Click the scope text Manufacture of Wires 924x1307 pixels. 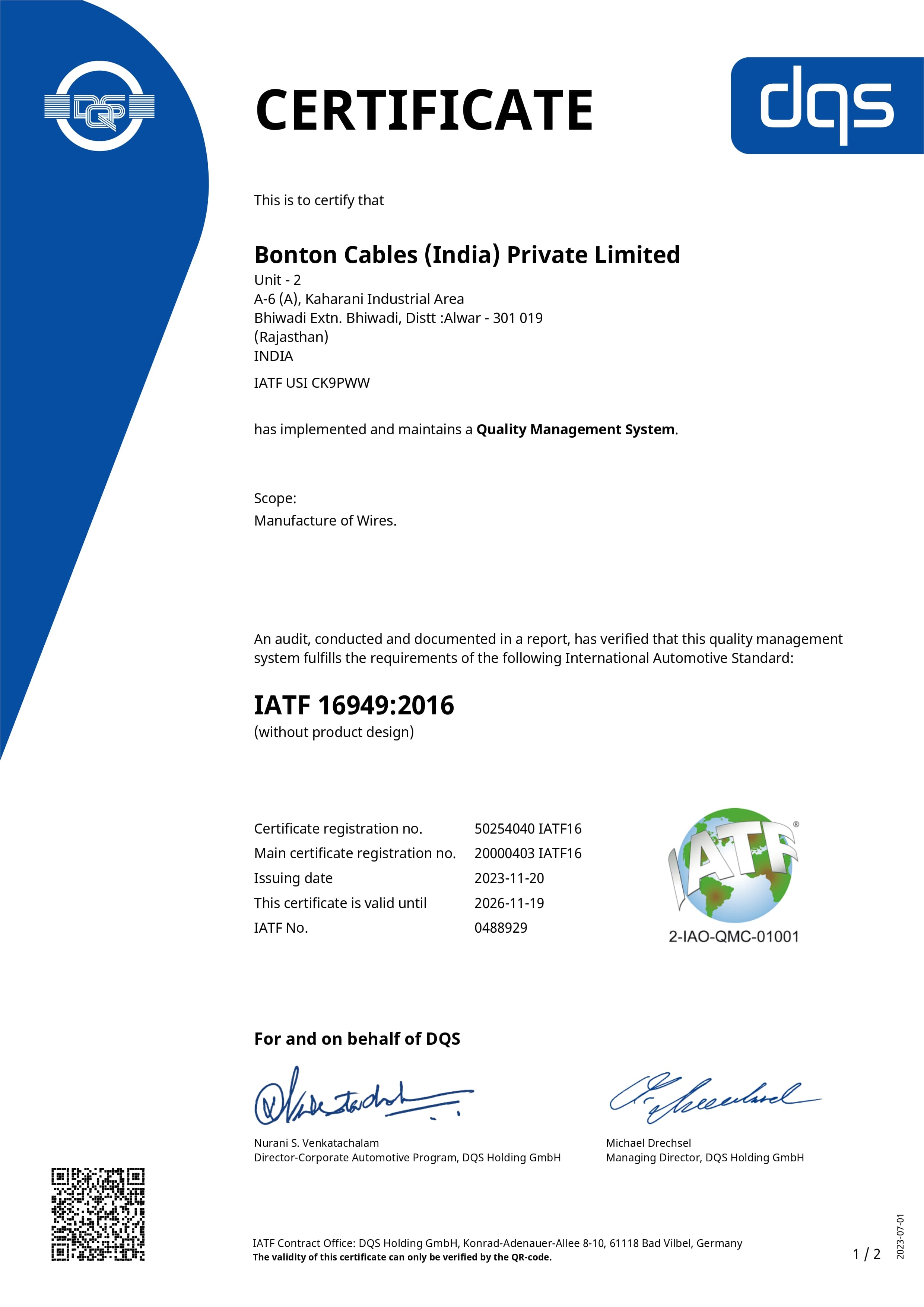pos(325,521)
